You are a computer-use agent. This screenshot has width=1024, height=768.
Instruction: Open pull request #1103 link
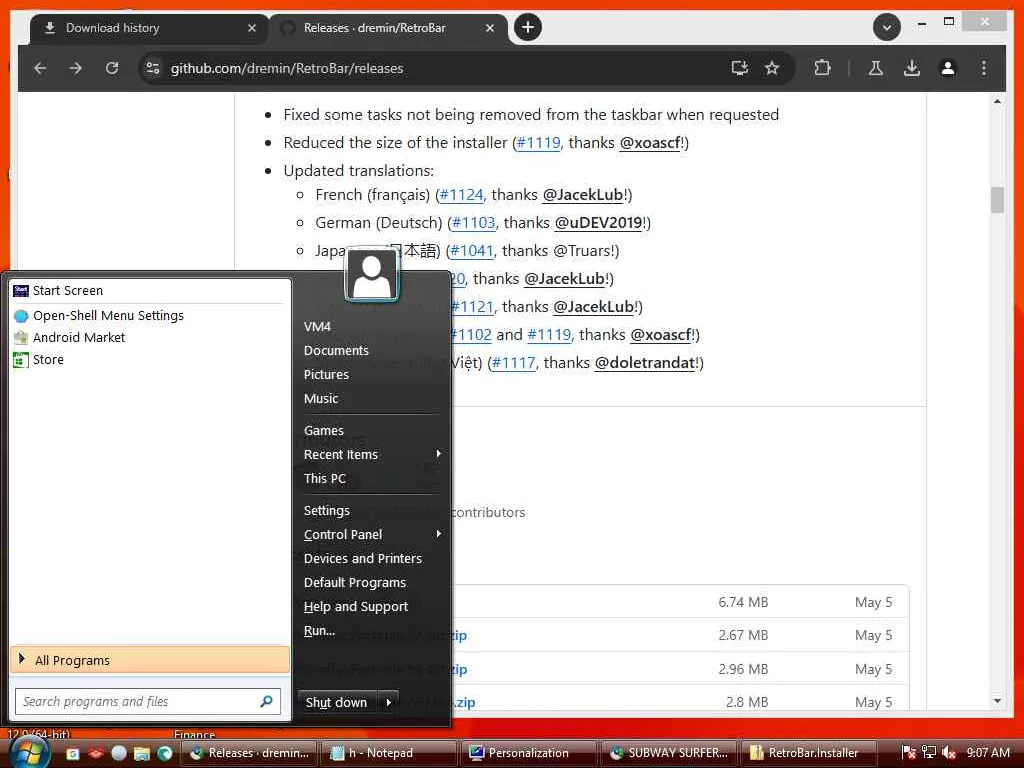point(473,223)
